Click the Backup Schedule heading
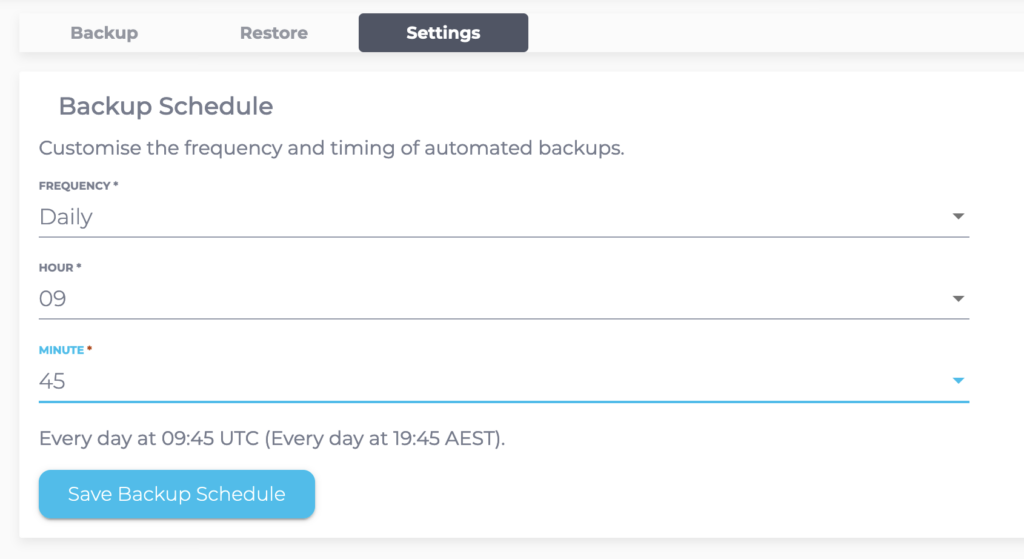 click(x=166, y=106)
